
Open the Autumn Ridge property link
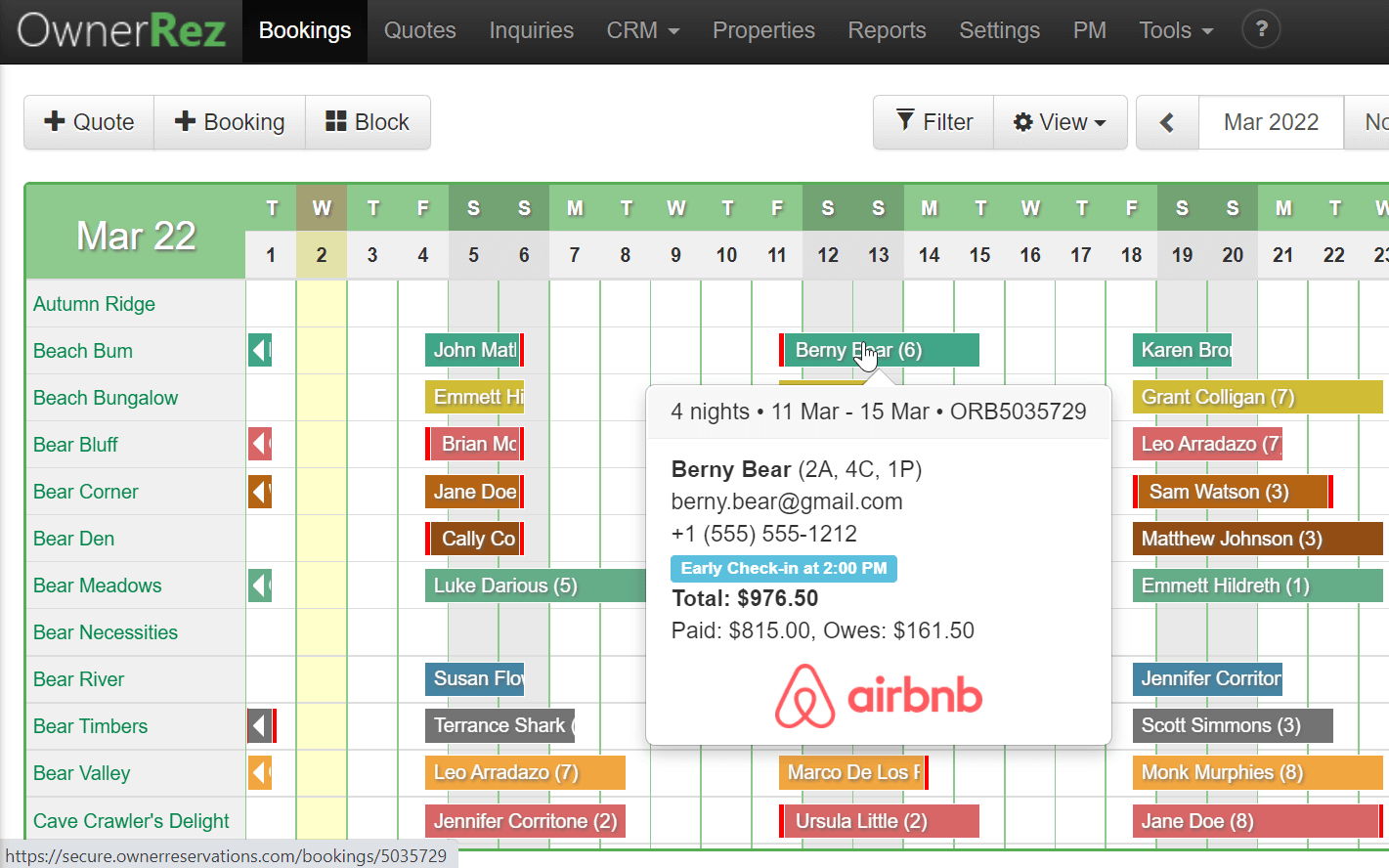(94, 304)
